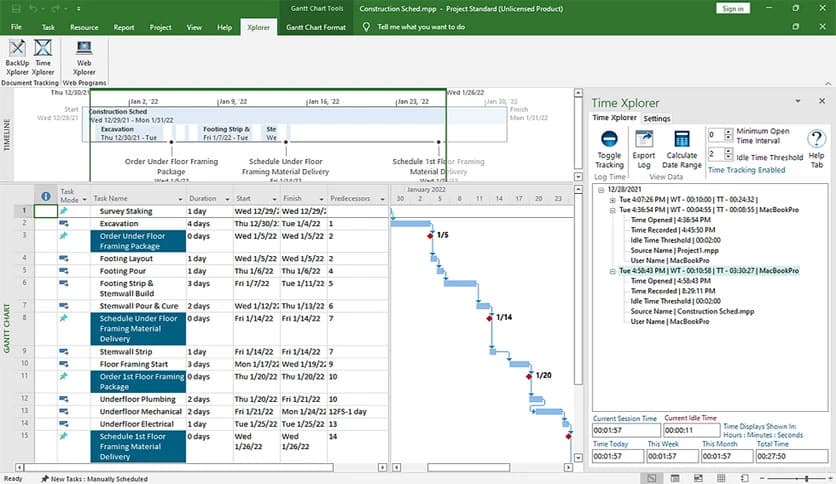Click the Toggle Tracking icon
This screenshot has width=836, height=484.
(x=609, y=147)
